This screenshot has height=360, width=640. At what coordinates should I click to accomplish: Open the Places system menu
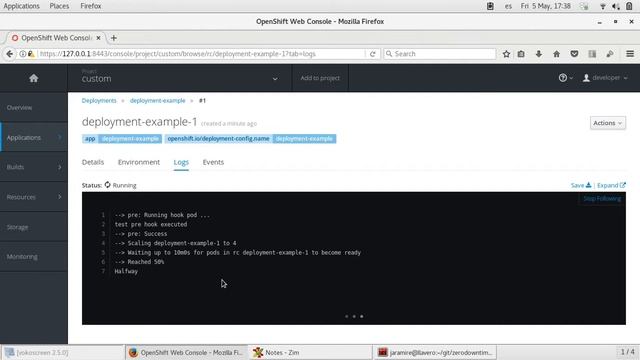point(59,6)
